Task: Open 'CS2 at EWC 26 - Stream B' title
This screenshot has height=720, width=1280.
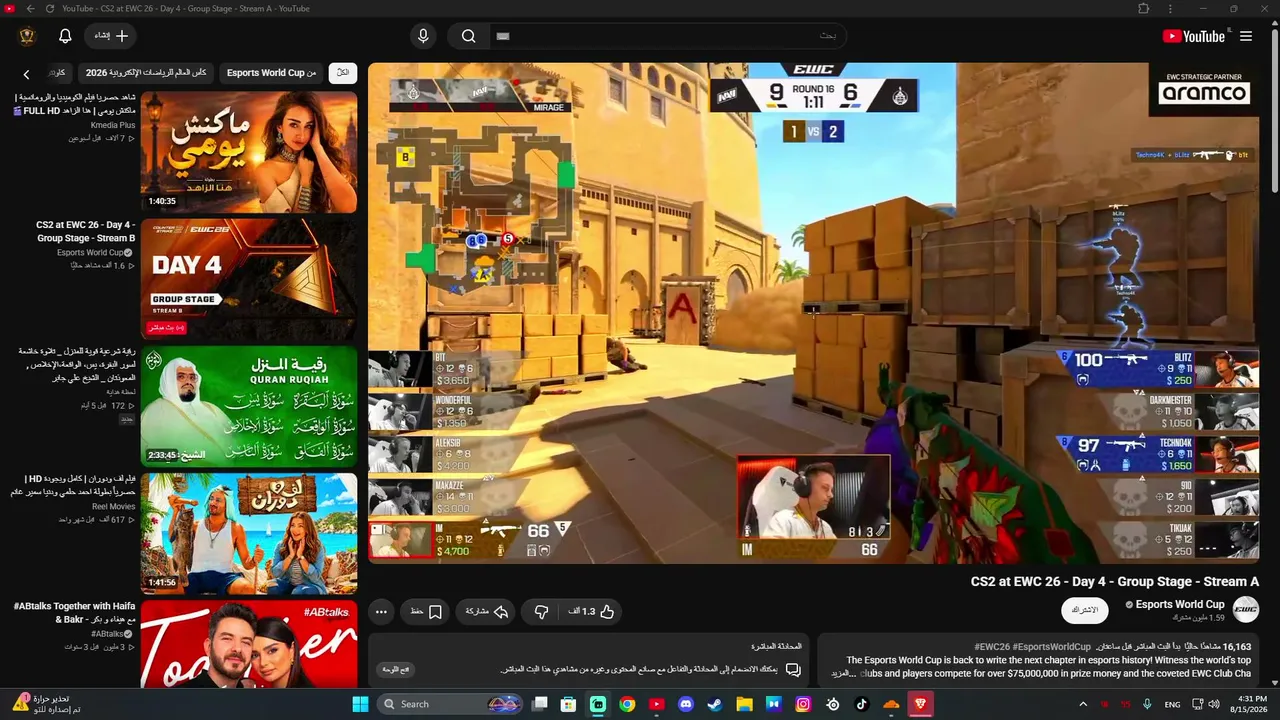Action: coord(86,231)
